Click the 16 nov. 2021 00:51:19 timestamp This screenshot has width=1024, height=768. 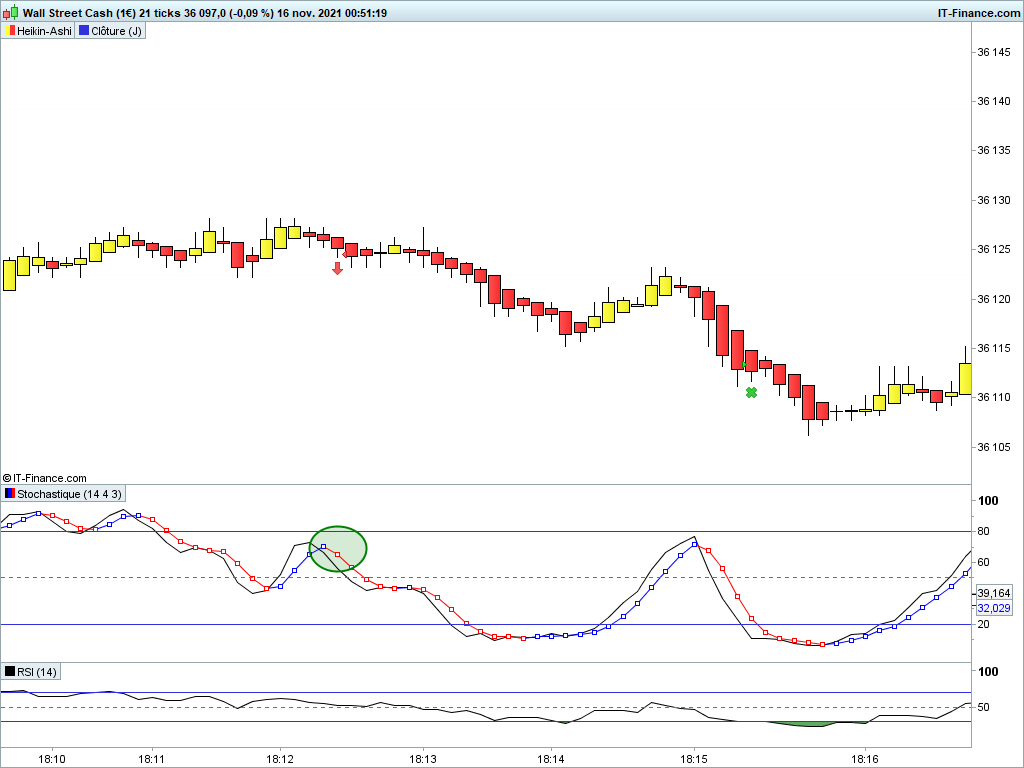click(332, 13)
